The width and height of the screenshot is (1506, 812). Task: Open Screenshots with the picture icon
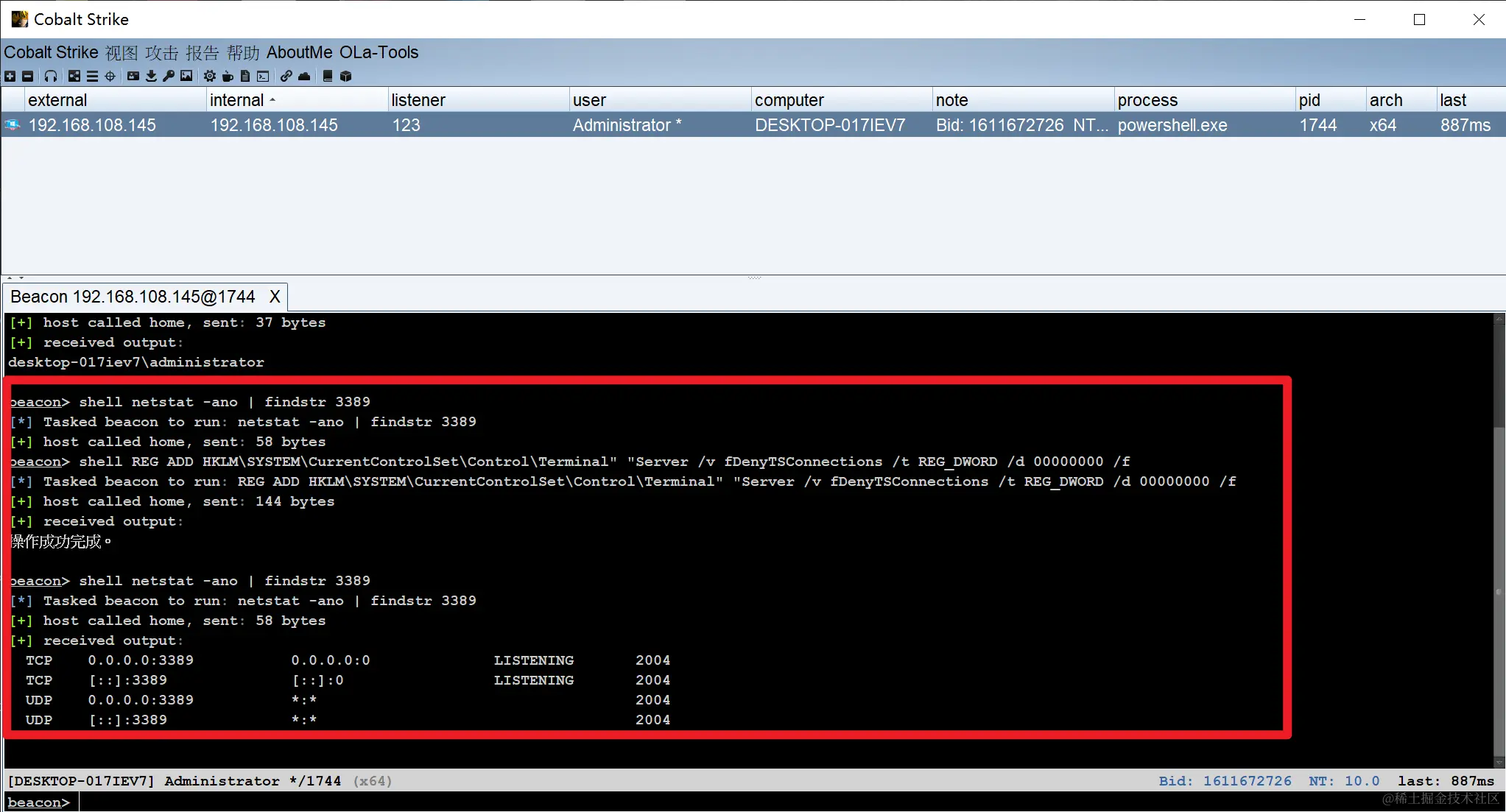click(x=186, y=76)
